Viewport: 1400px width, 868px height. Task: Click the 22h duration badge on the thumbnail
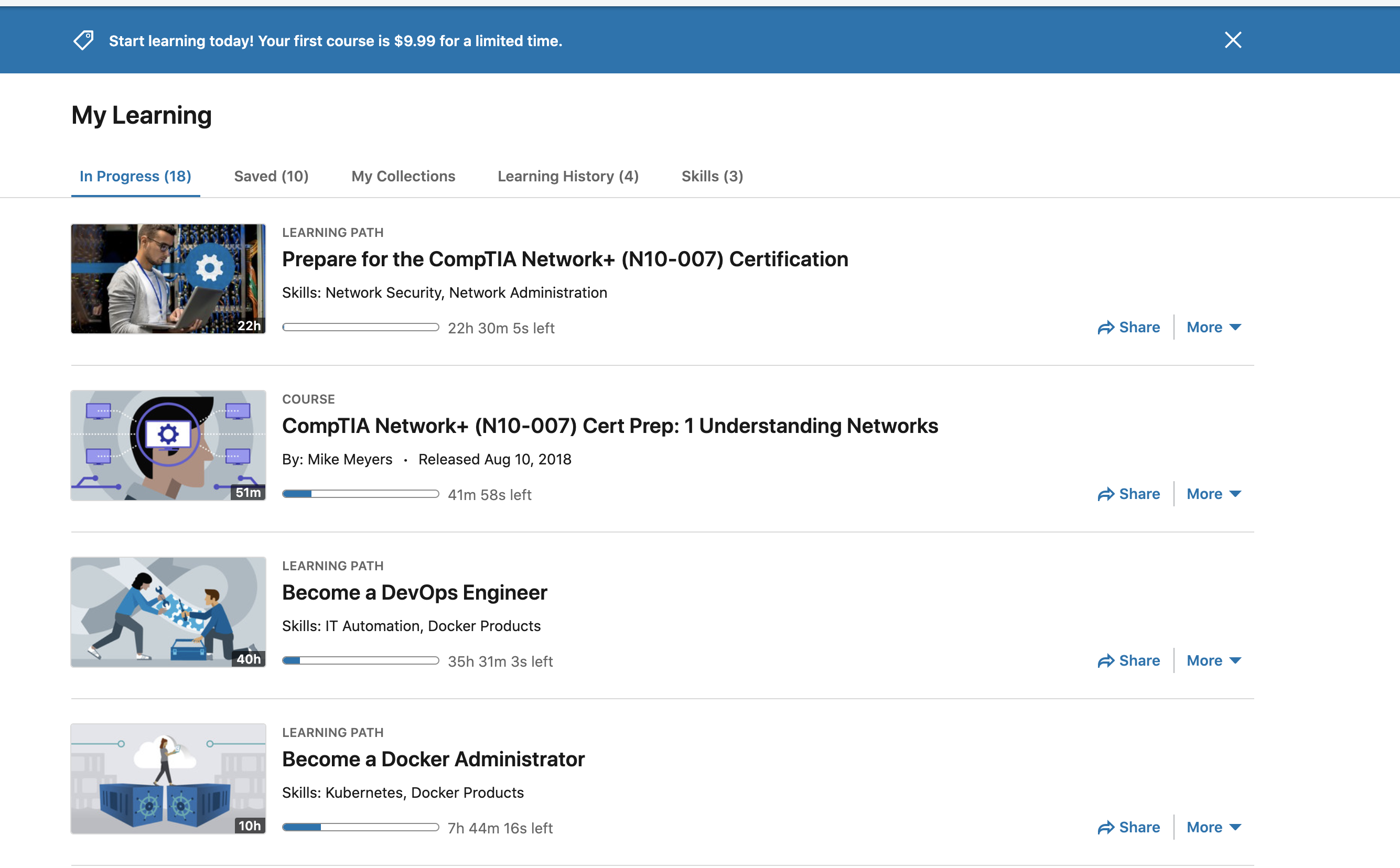(x=249, y=325)
